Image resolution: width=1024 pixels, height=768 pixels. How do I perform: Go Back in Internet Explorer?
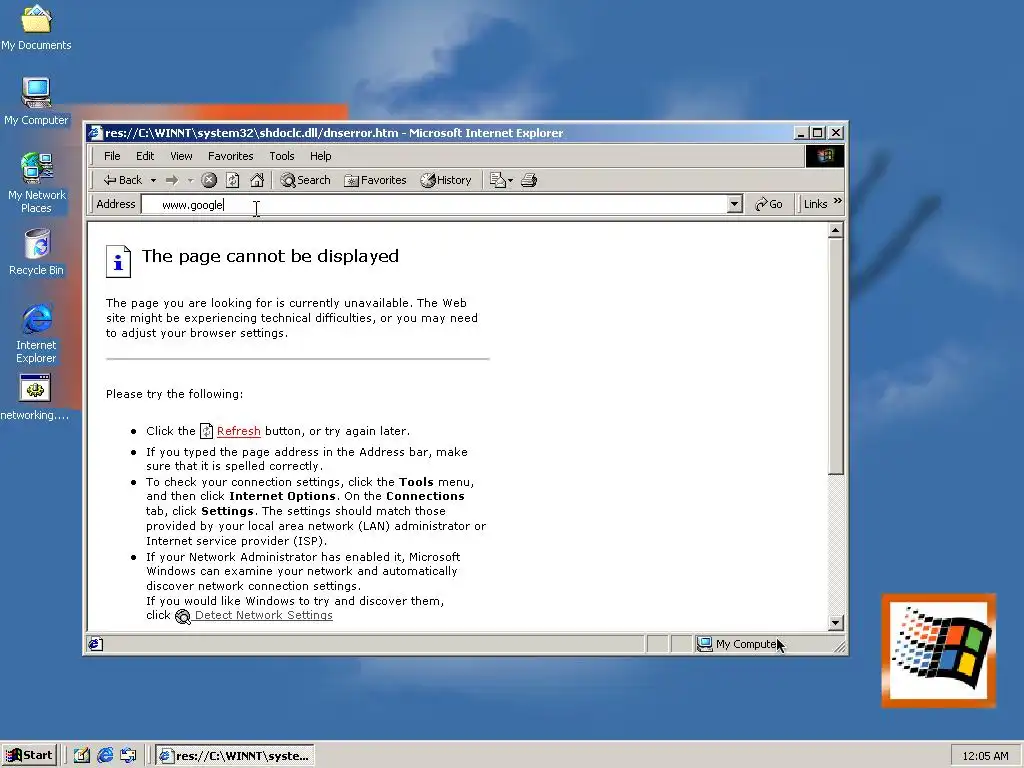(123, 180)
